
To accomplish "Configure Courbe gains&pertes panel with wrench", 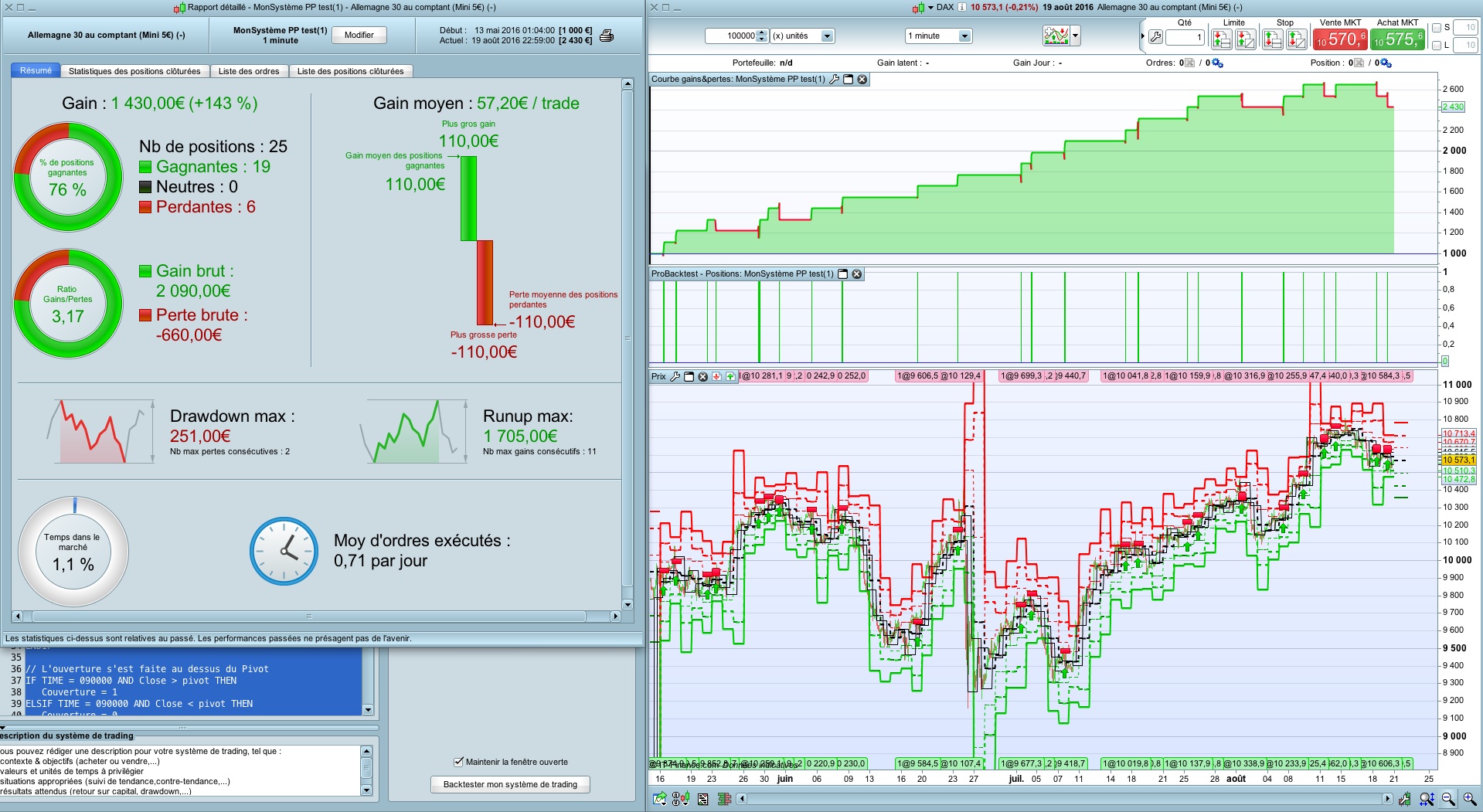I will click(835, 79).
